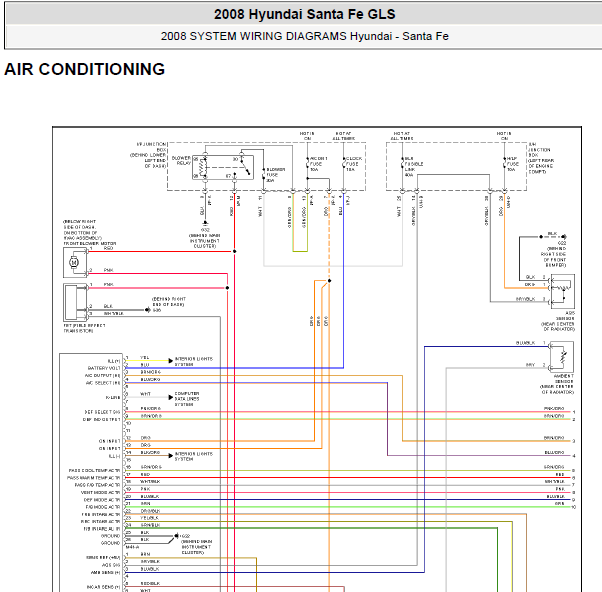Click the "YEL" wire label at pin 1

point(145,357)
